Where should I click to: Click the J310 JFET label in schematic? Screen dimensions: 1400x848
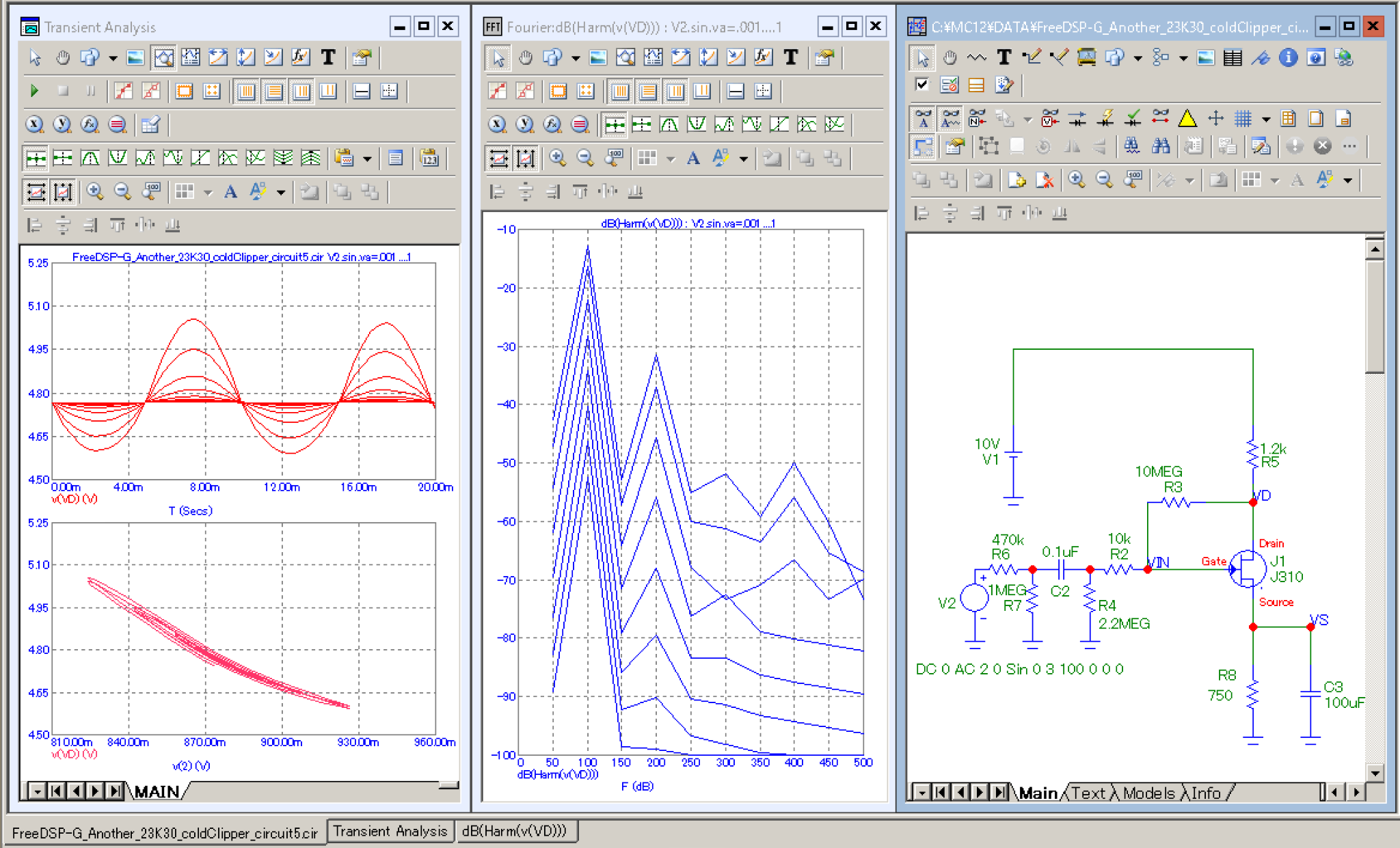(1287, 577)
